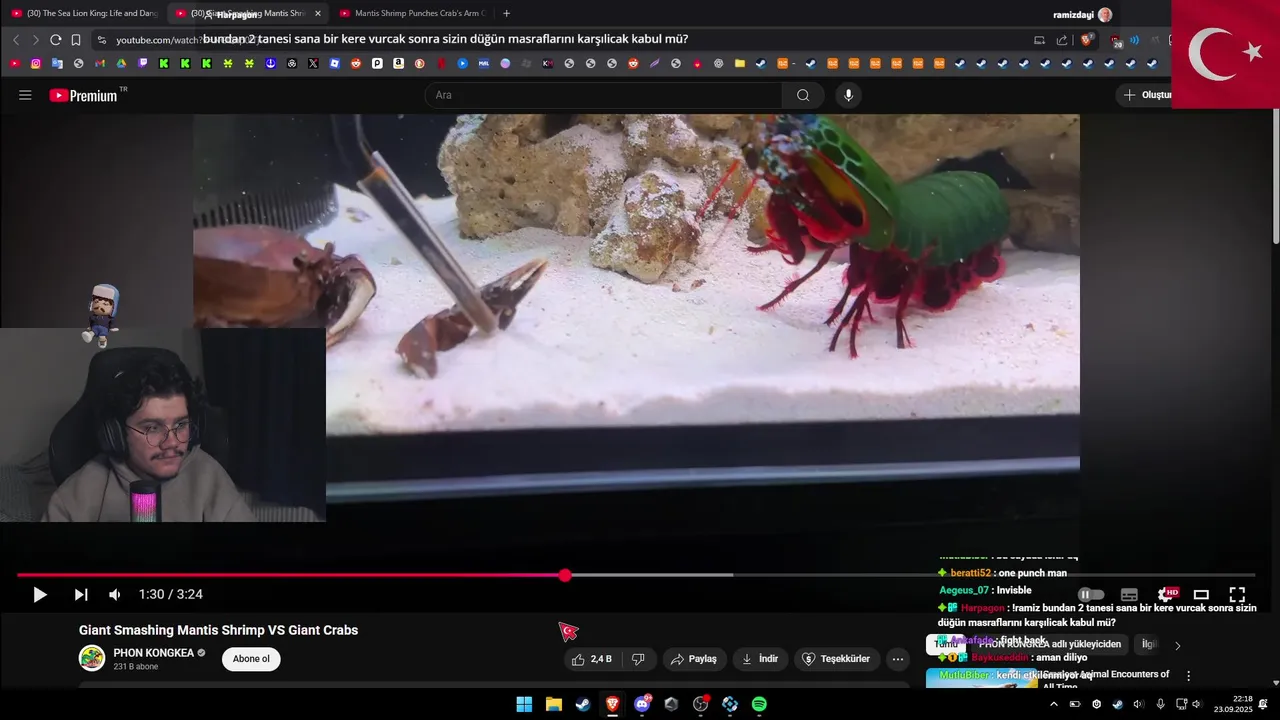Viewport: 1280px width, 720px height.
Task: Switch to The Sea Lion King tab
Action: 85,13
